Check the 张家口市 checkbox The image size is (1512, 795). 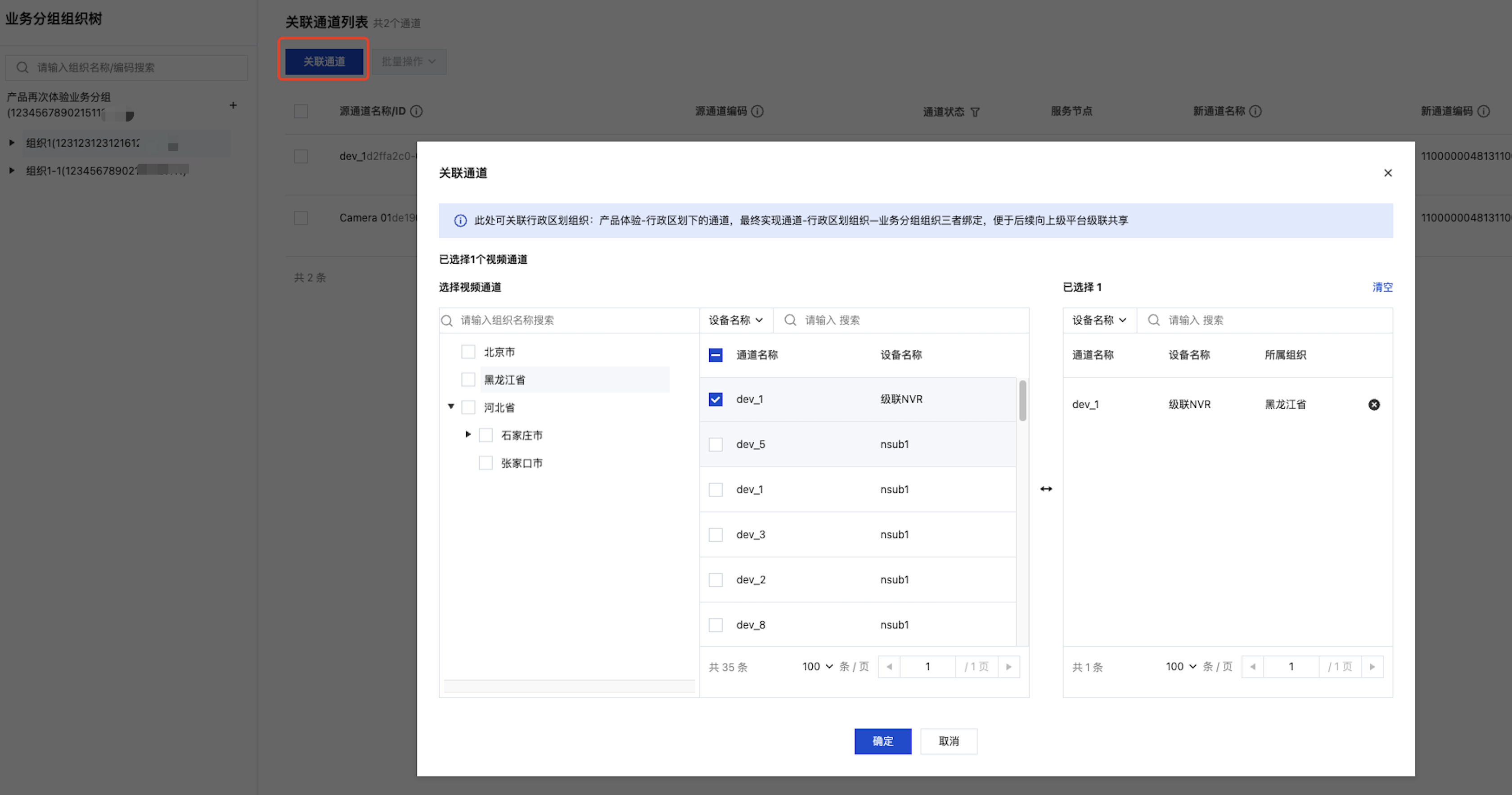tap(486, 463)
